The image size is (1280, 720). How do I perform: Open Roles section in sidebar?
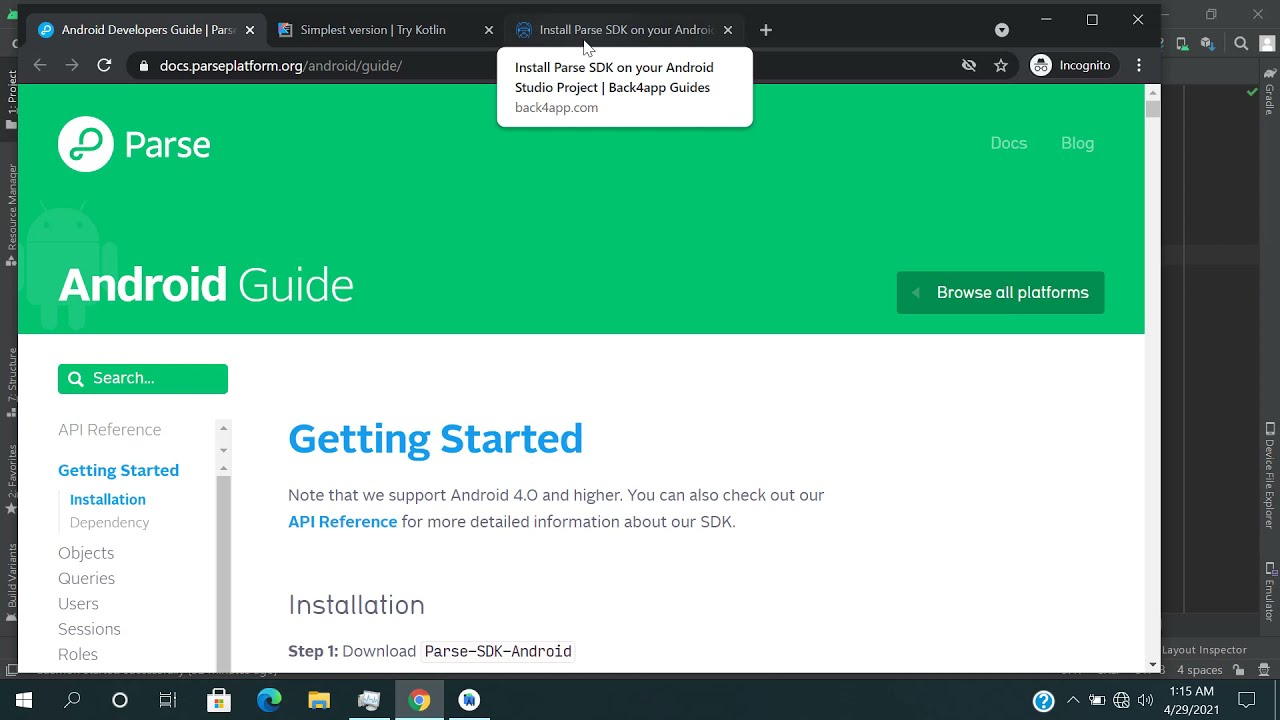coord(78,654)
